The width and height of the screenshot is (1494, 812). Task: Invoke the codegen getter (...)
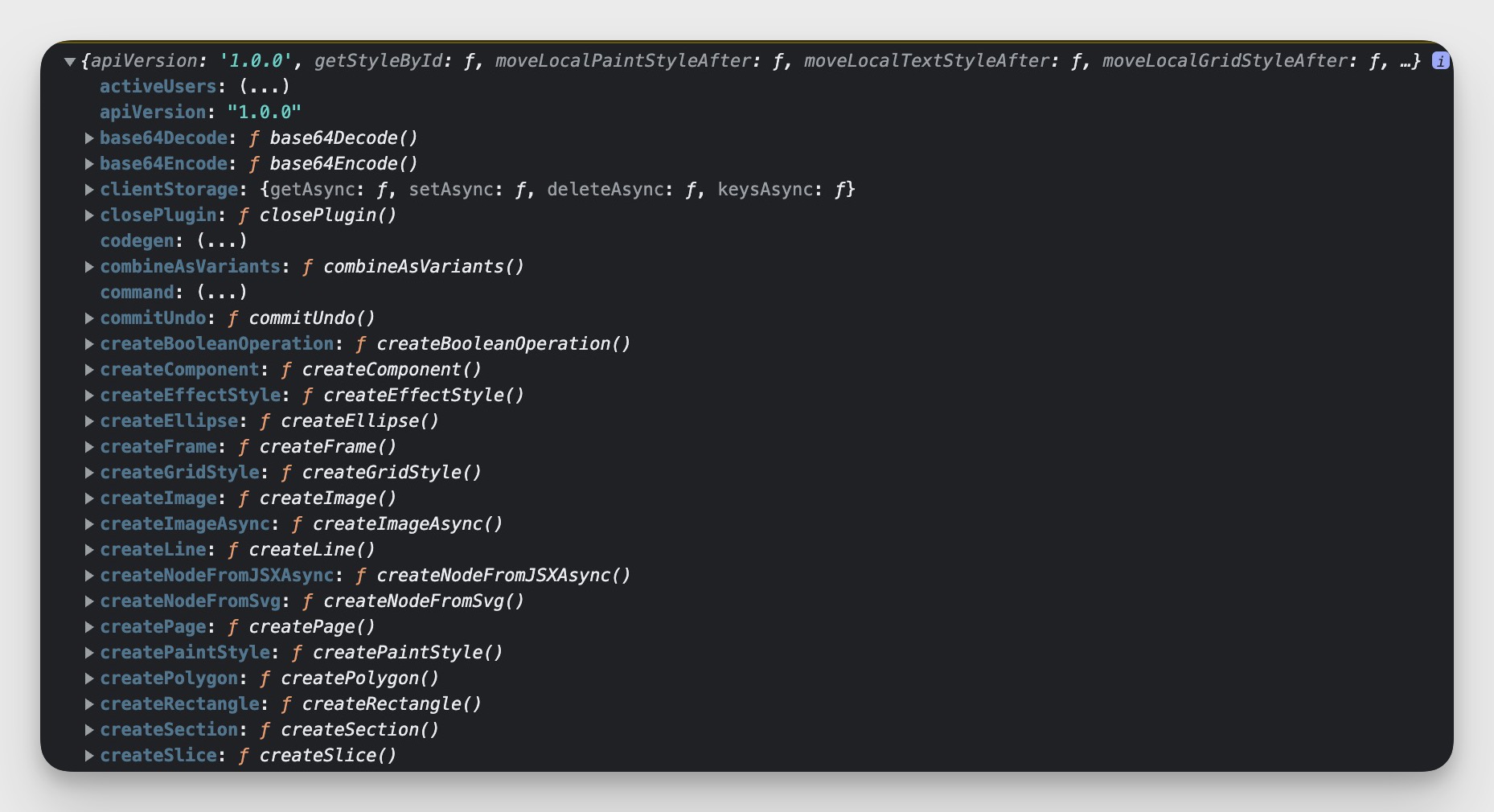pos(221,240)
